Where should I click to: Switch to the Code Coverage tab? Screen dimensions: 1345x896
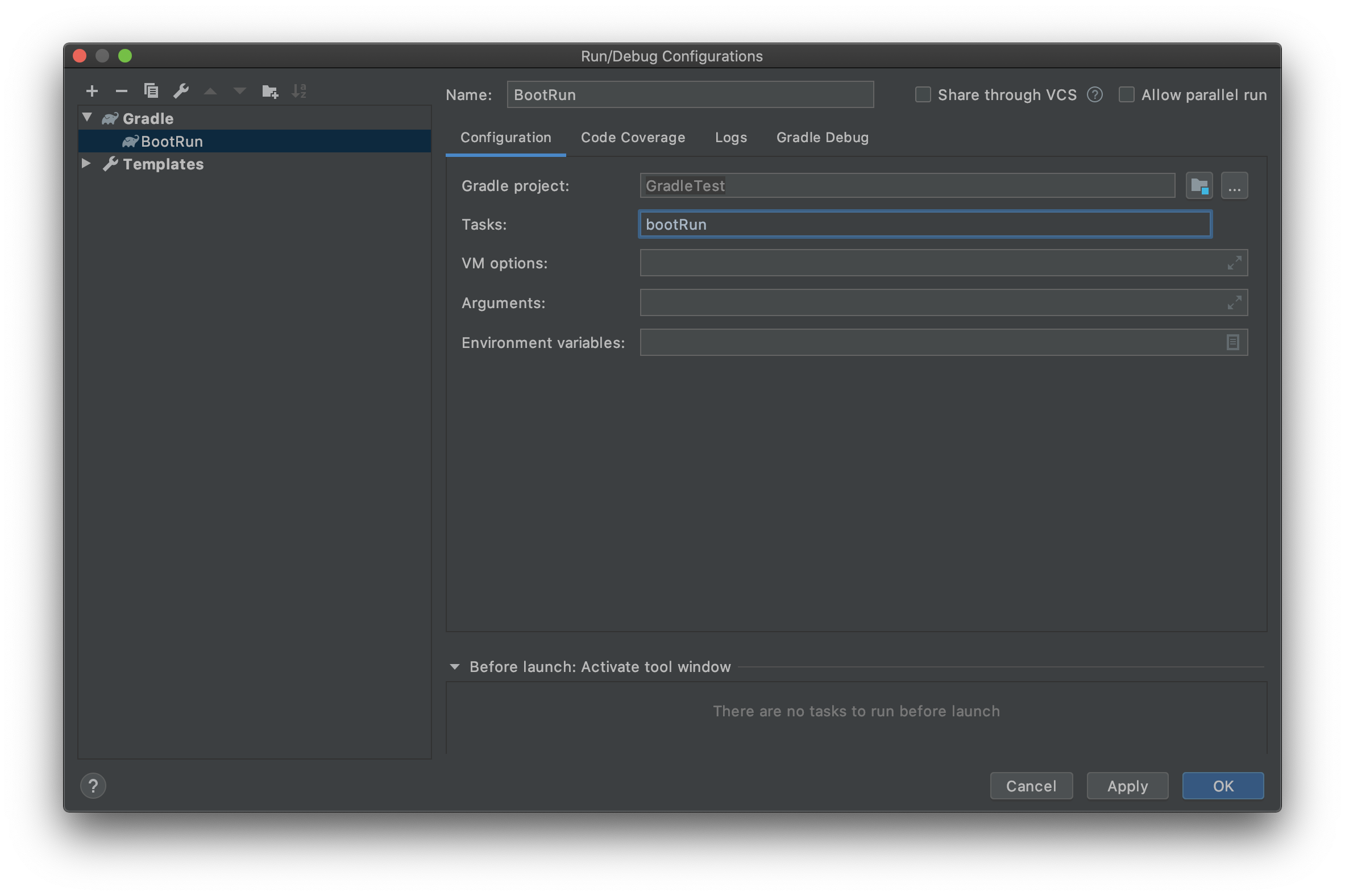(x=633, y=138)
